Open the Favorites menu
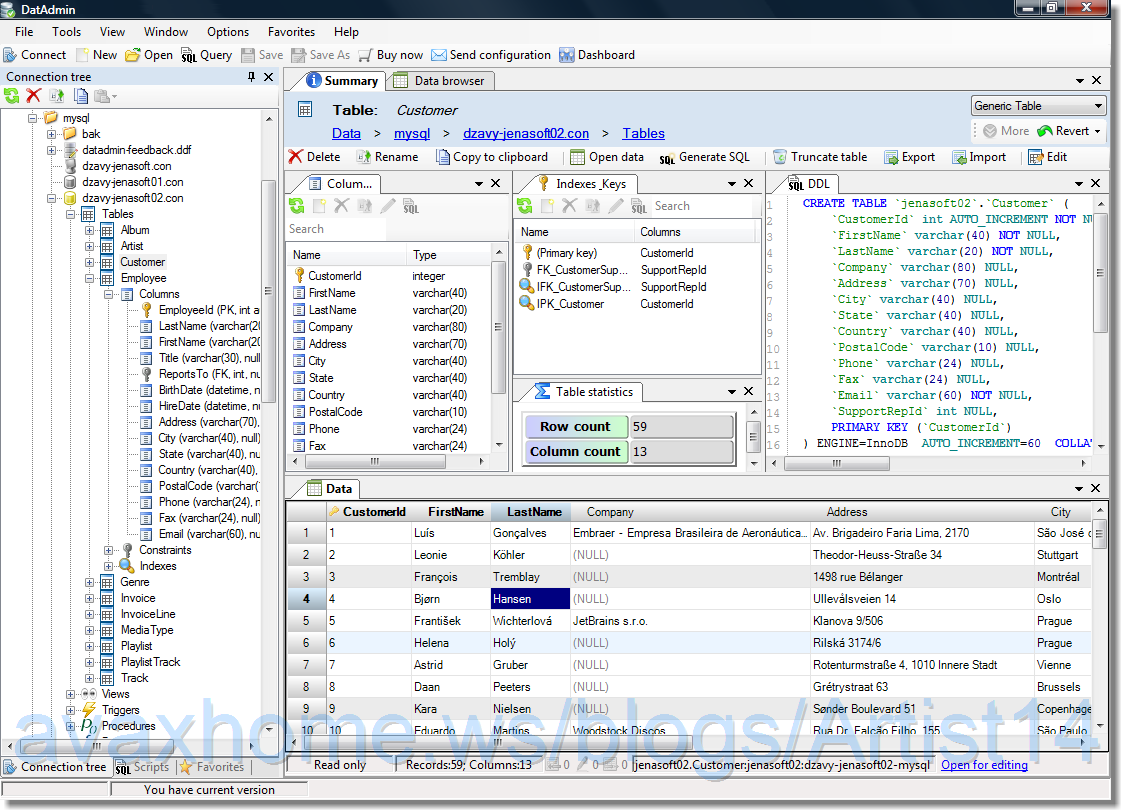 (x=291, y=32)
